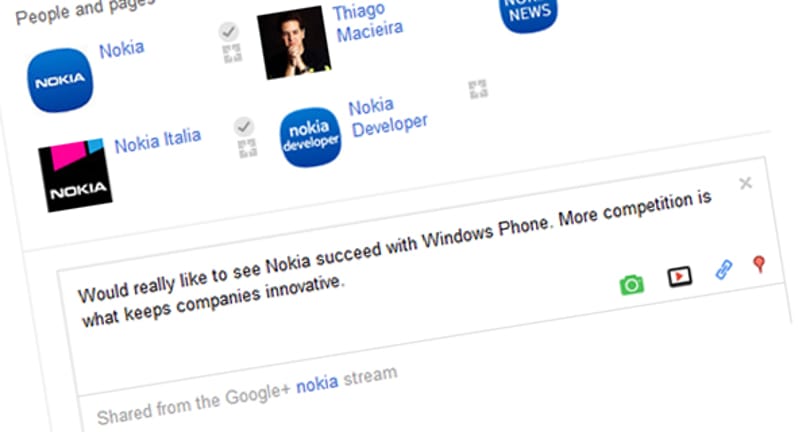Viewport: 810px width, 432px height.
Task: Click add-to-circles icon beside Nokia Italia
Action: [247, 148]
